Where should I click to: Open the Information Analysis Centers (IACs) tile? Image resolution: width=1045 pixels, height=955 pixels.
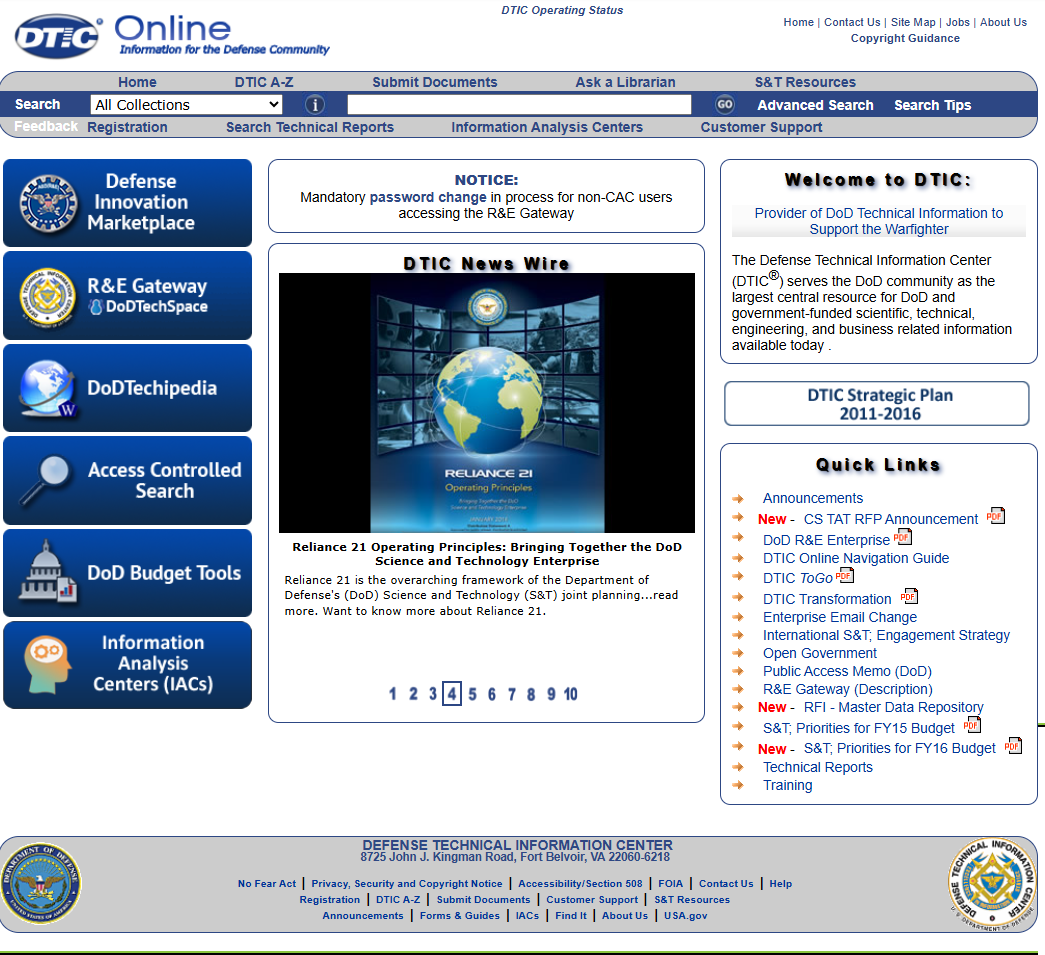[x=127, y=664]
